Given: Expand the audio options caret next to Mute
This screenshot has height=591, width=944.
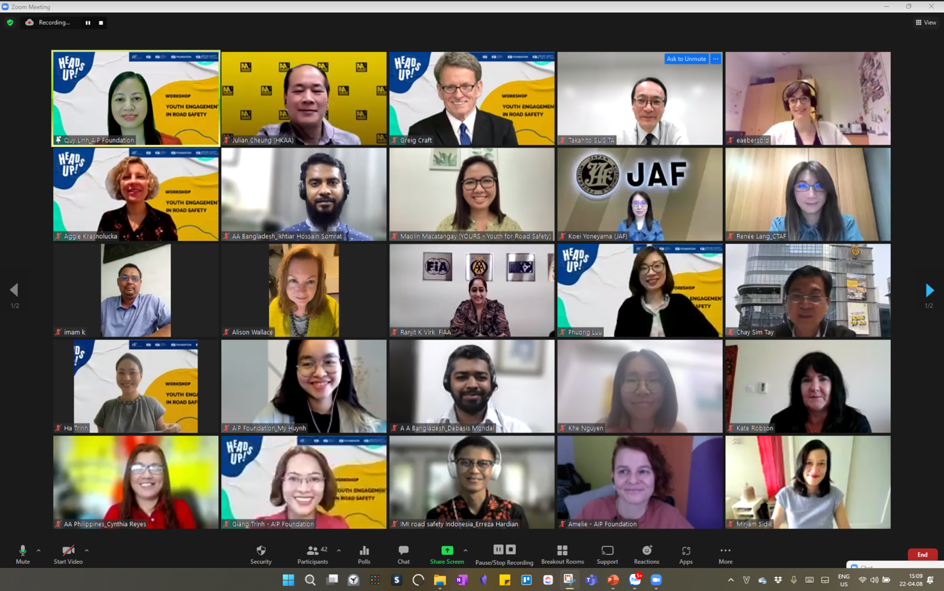Looking at the screenshot, I should pos(39,550).
